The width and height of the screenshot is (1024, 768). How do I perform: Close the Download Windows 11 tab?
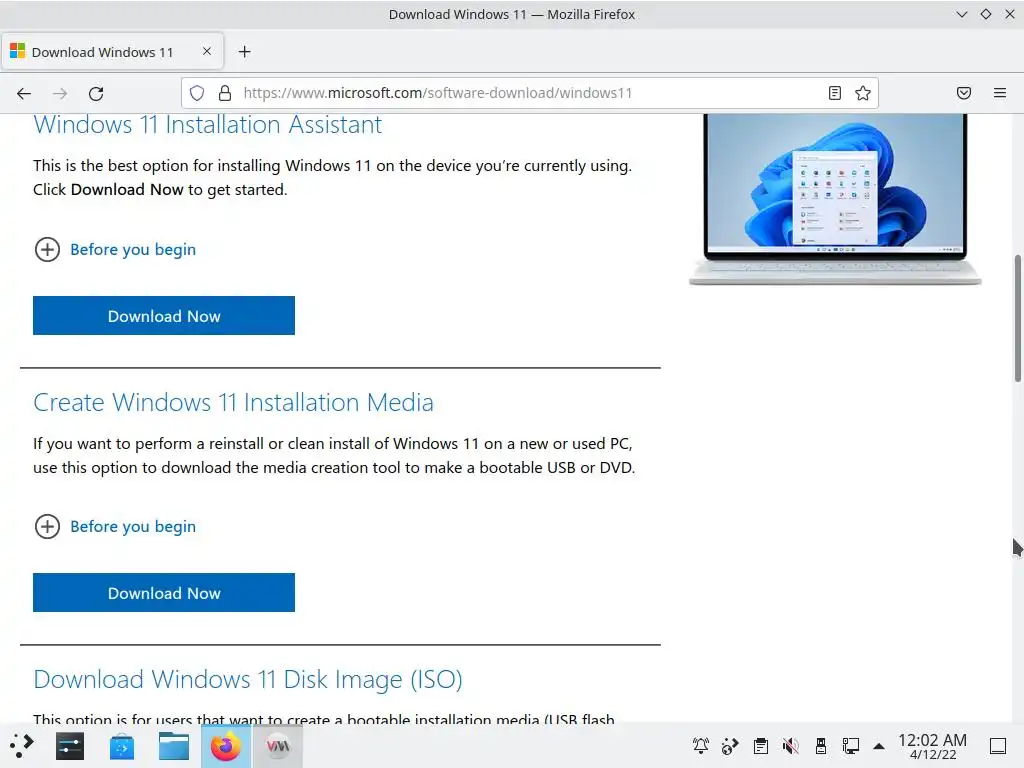point(206,51)
